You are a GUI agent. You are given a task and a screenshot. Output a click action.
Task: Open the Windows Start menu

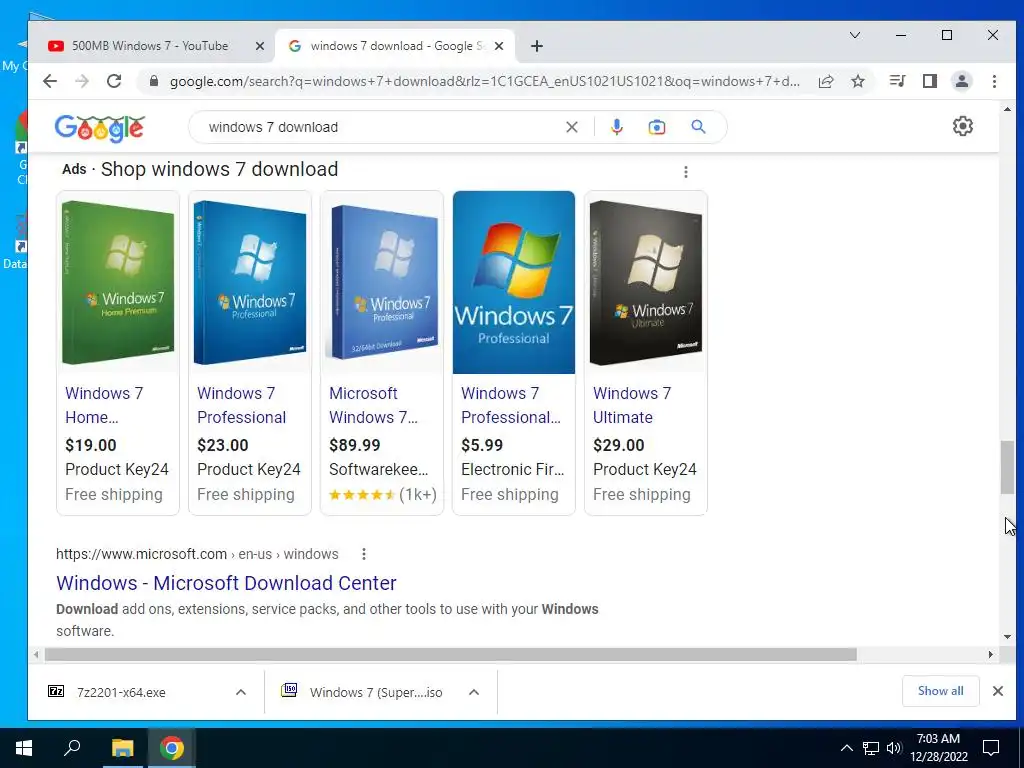tap(24, 748)
